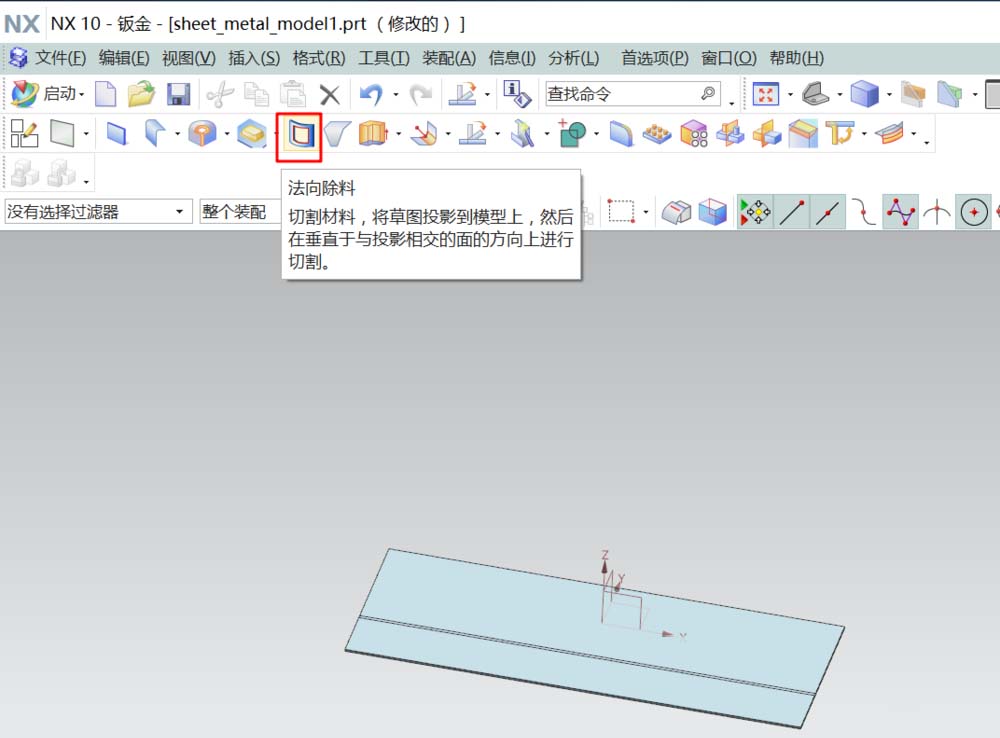
Task: Expand the rectangle selection mode dropdown arrow
Action: pos(645,212)
